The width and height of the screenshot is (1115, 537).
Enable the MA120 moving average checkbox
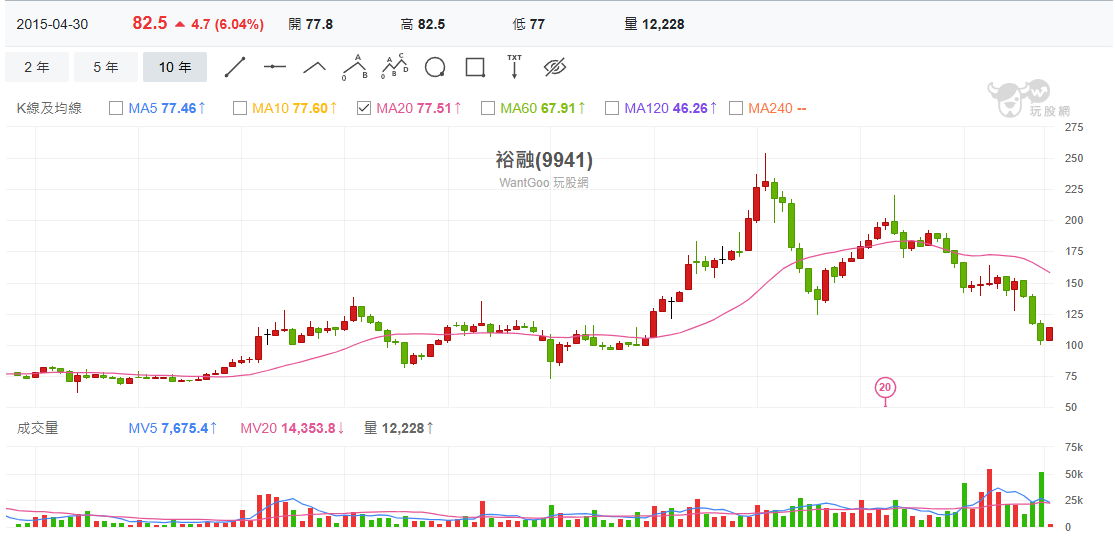pyautogui.click(x=612, y=108)
